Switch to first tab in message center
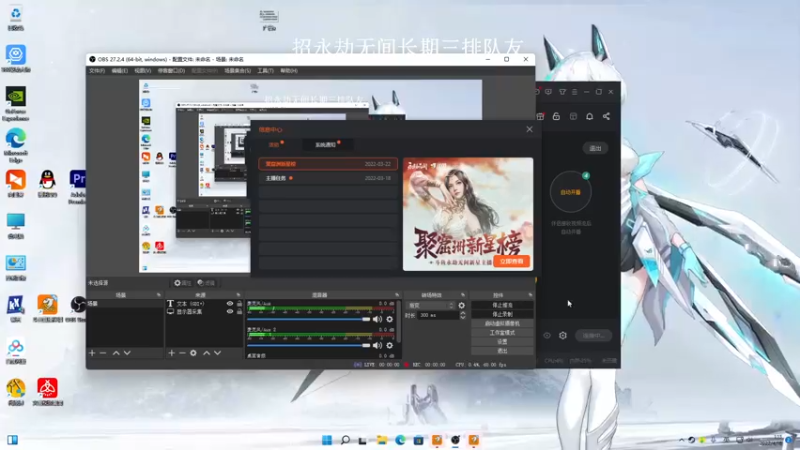The image size is (800, 450). pos(275,145)
